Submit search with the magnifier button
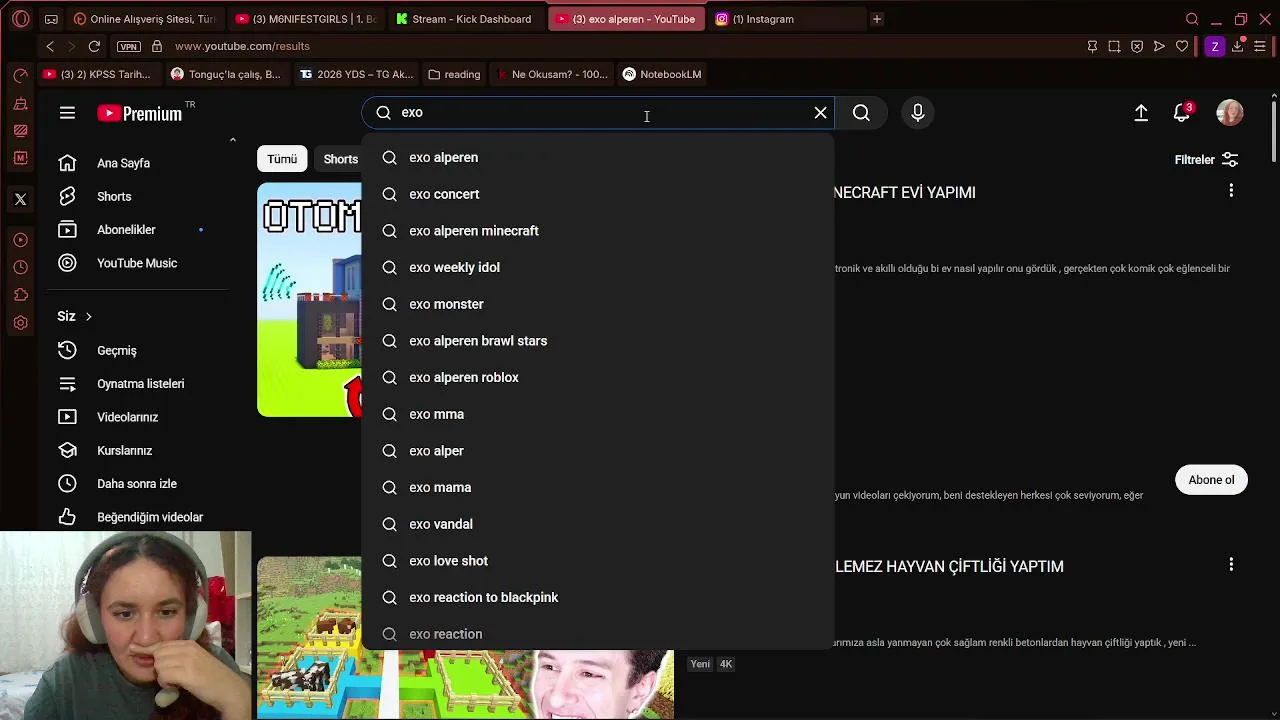1280x720 pixels. [861, 113]
